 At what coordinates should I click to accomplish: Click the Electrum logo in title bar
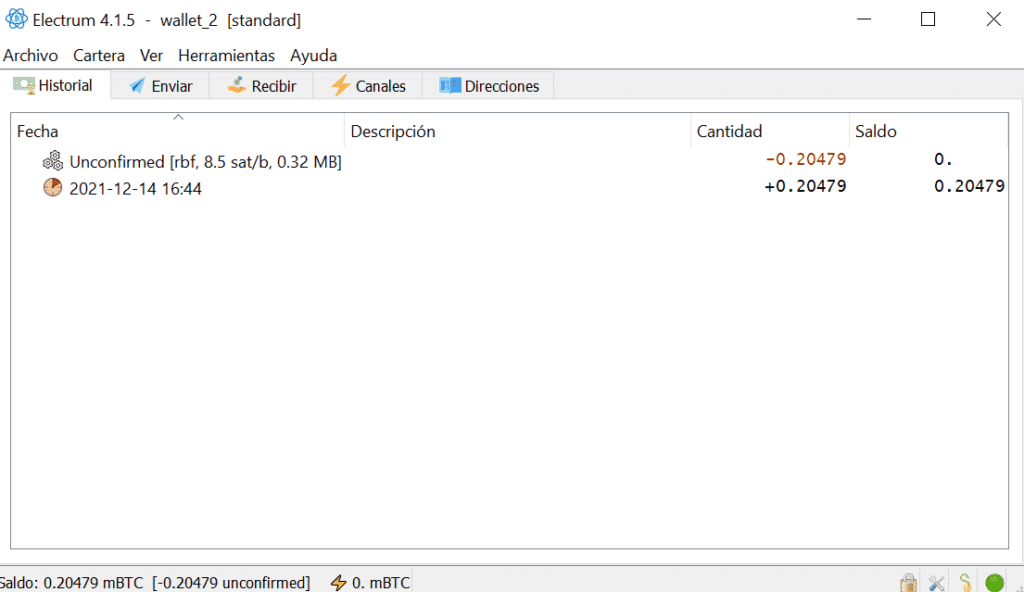(16, 20)
